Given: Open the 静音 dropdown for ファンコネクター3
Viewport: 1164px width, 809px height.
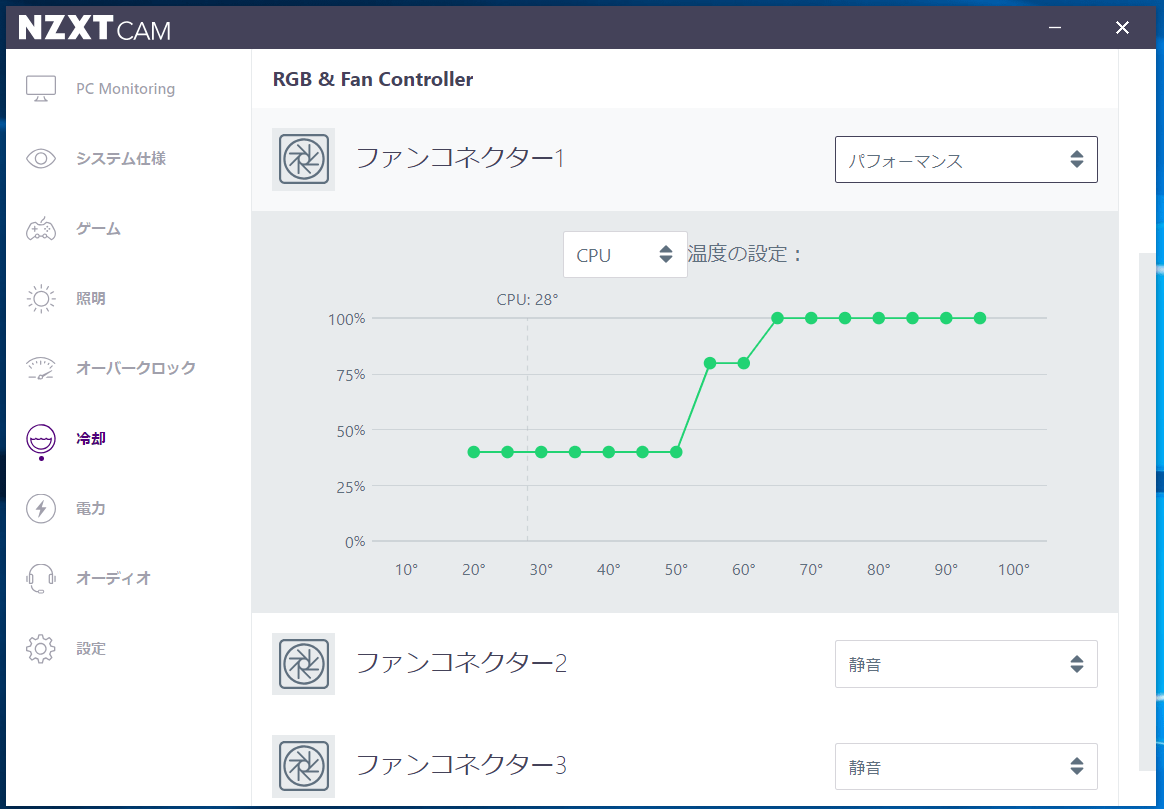Looking at the screenshot, I should tap(966, 767).
